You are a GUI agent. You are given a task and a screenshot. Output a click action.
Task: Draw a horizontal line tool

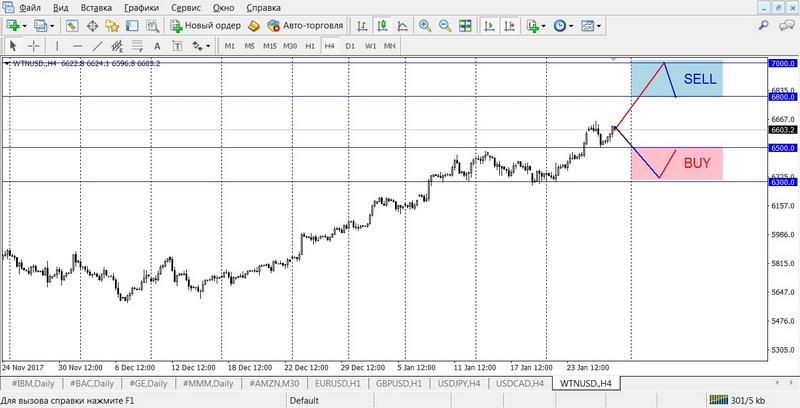point(77,46)
